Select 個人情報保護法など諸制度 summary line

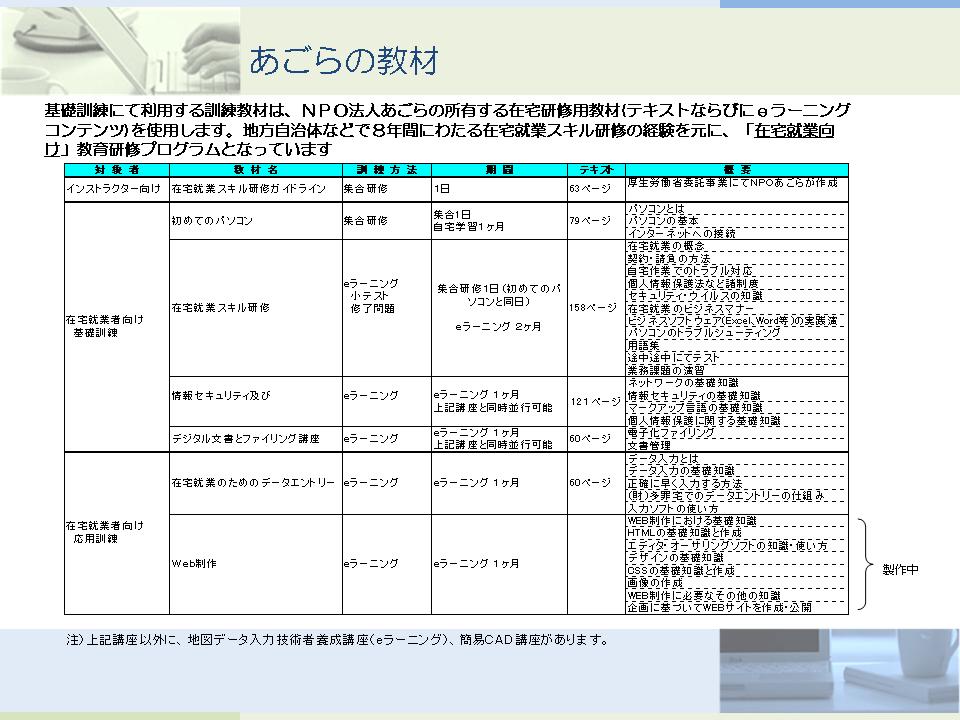tap(693, 283)
